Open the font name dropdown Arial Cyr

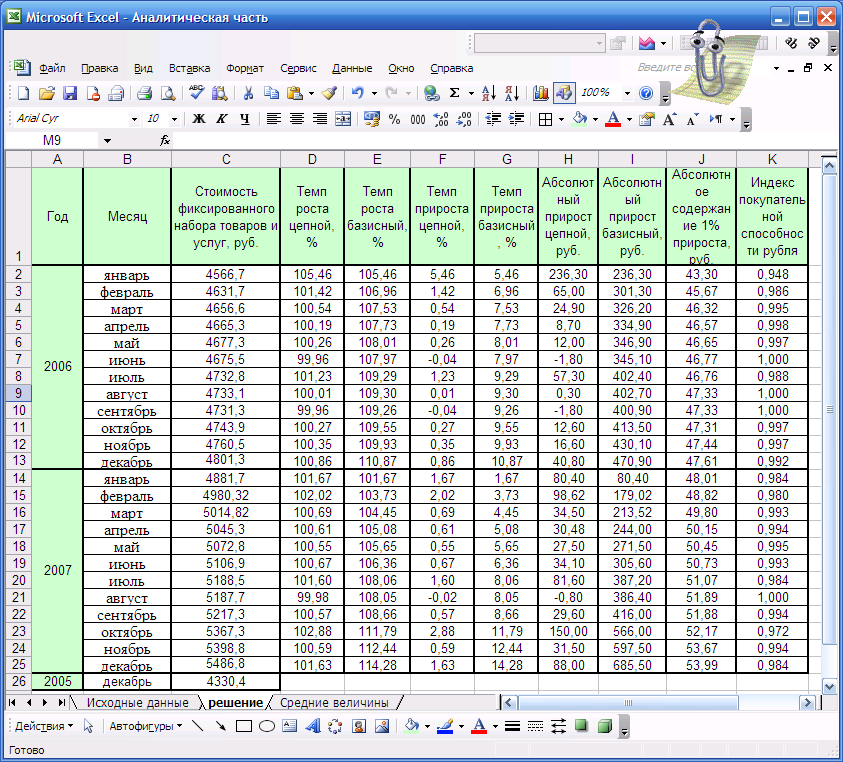(x=134, y=119)
